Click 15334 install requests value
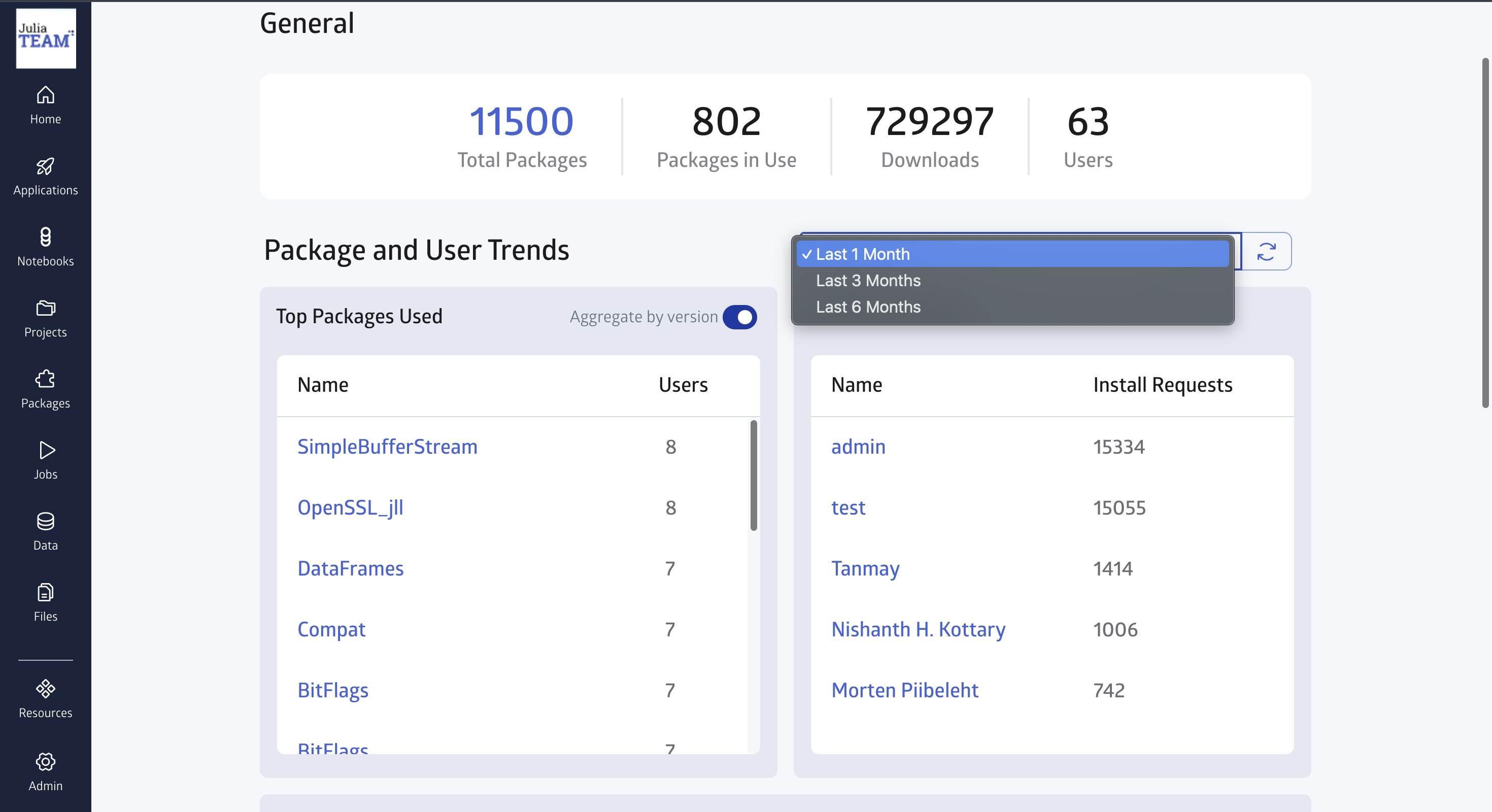 [1118, 447]
